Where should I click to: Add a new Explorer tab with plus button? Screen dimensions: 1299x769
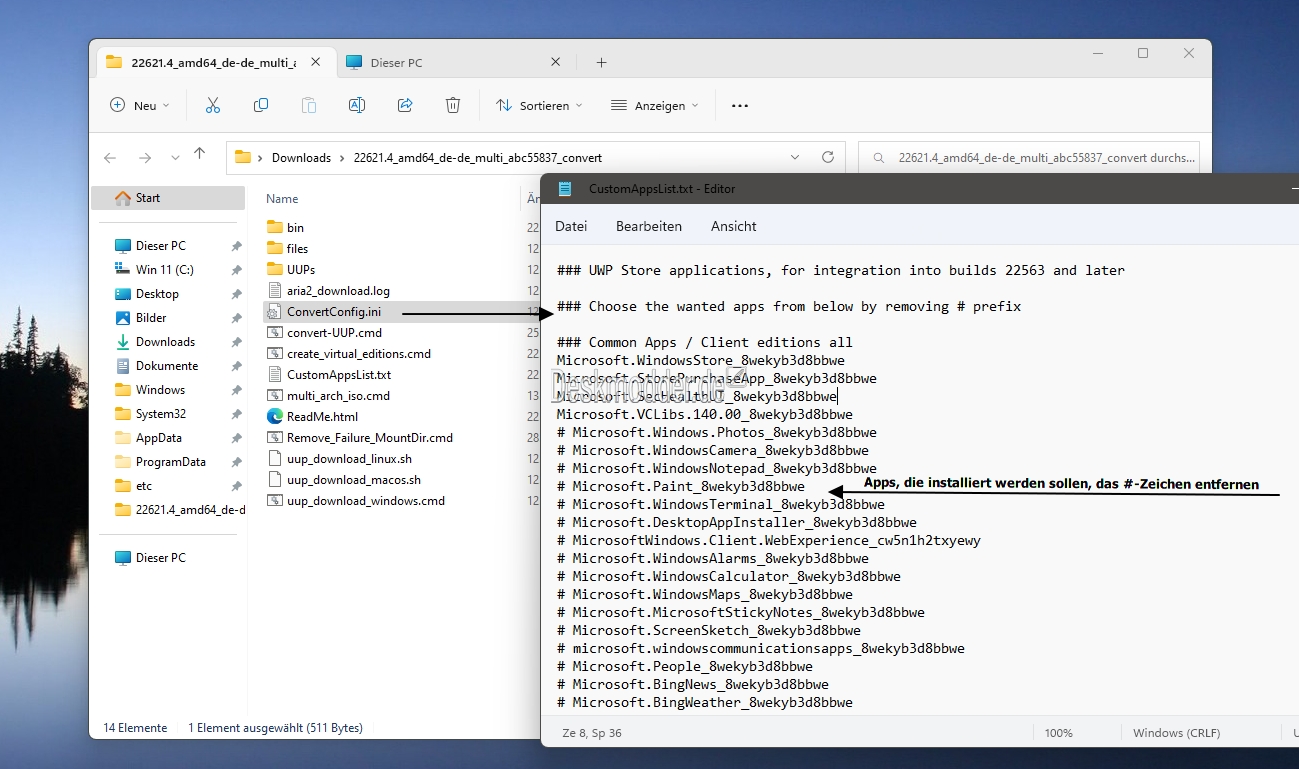click(x=601, y=62)
